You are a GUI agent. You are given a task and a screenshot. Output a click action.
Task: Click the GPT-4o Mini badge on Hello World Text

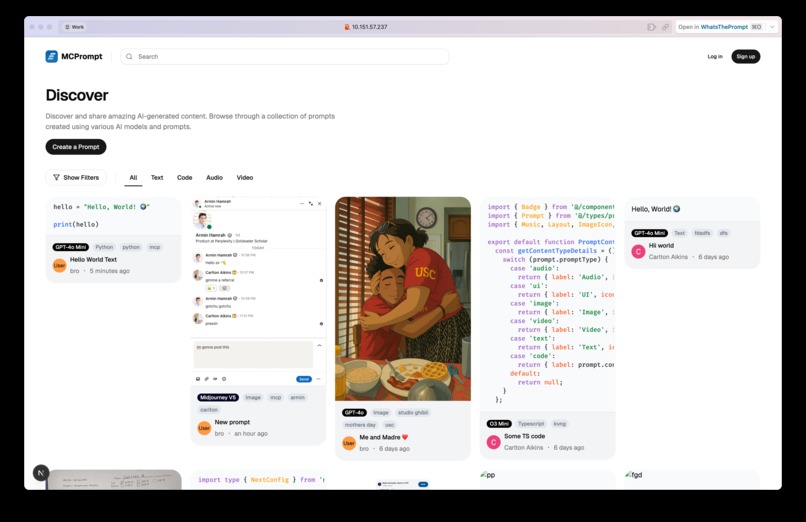70,247
